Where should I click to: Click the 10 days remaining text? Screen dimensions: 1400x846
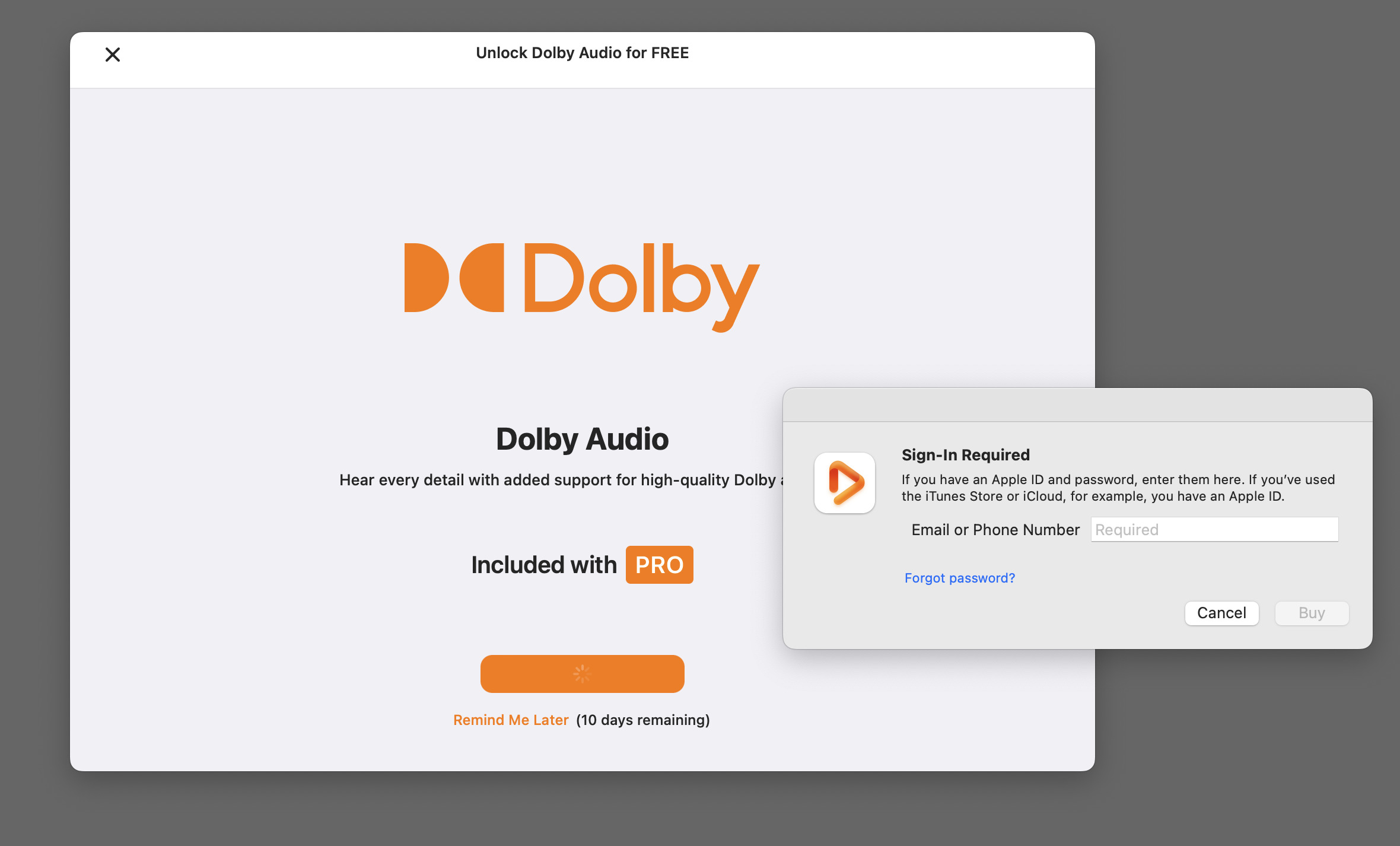point(642,720)
